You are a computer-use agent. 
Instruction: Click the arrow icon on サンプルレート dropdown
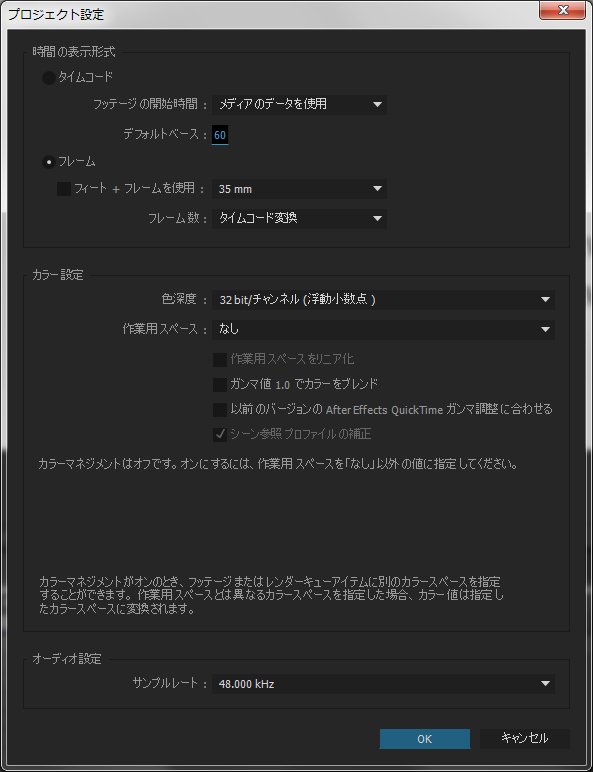(x=545, y=684)
